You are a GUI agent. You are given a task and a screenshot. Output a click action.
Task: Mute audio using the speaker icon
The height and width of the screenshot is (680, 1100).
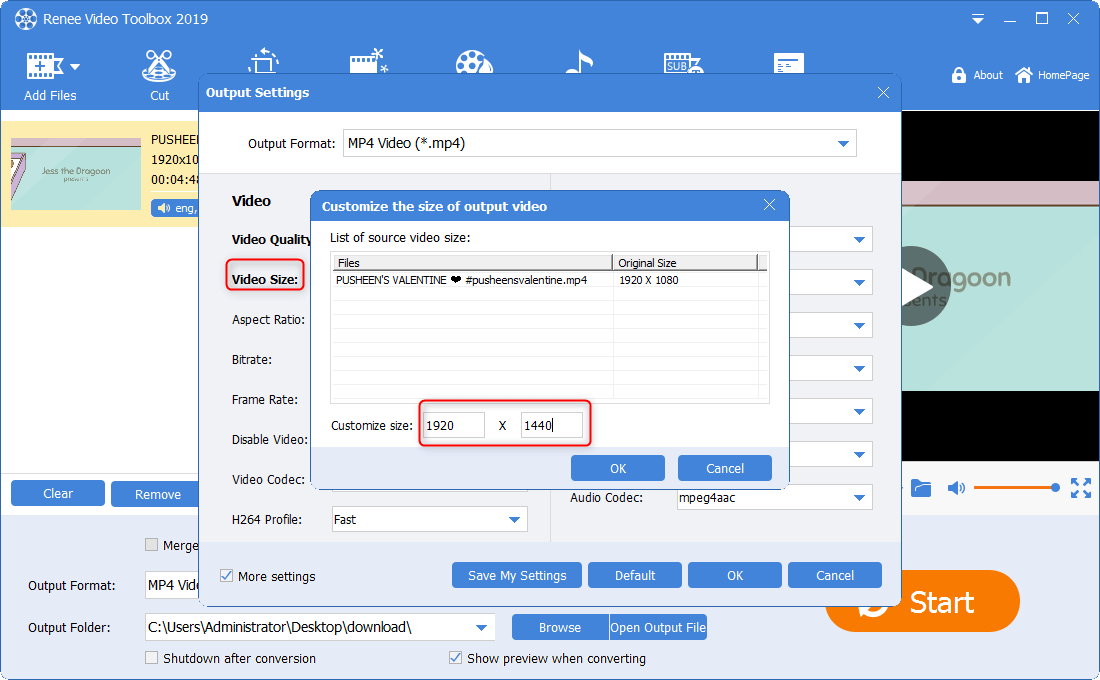click(956, 488)
